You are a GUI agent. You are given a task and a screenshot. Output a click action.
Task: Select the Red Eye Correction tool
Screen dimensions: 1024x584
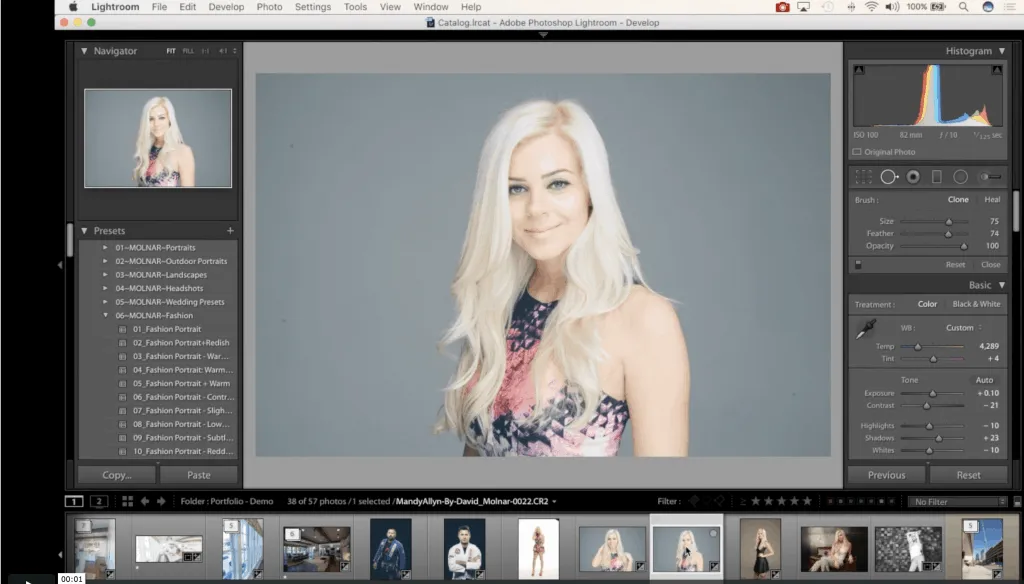[913, 176]
